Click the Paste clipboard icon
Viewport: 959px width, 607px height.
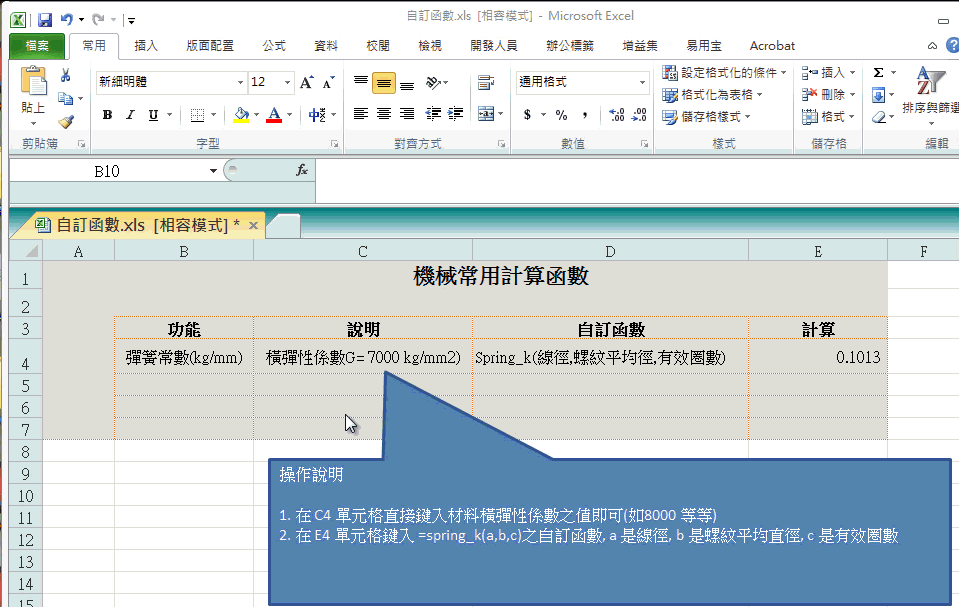click(33, 81)
